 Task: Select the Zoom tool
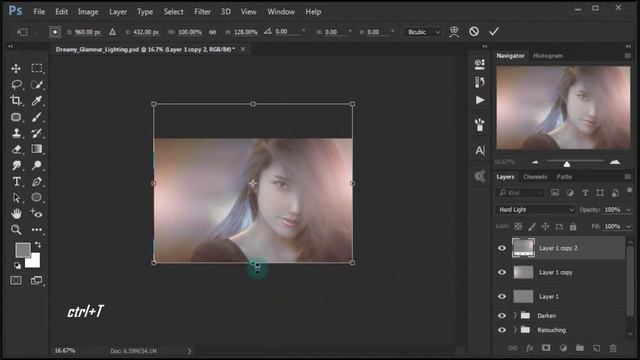click(x=16, y=229)
